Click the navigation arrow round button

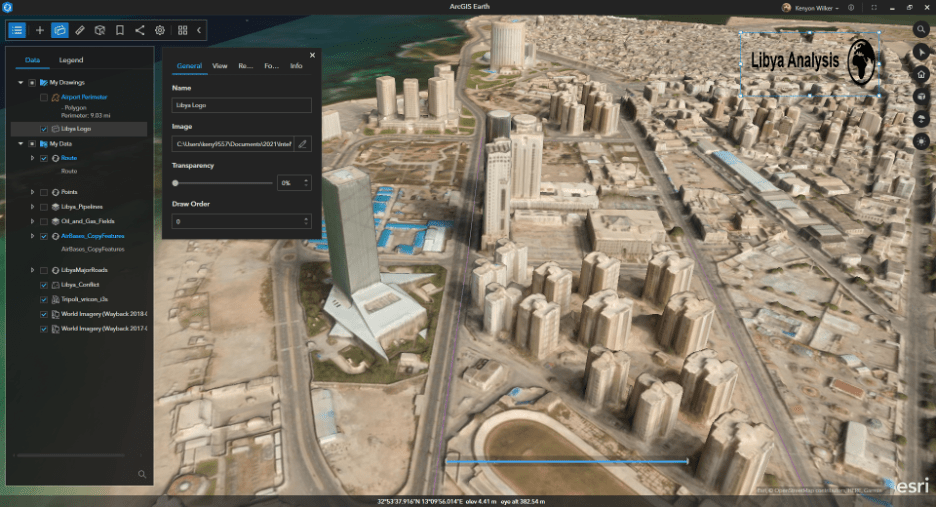point(921,52)
